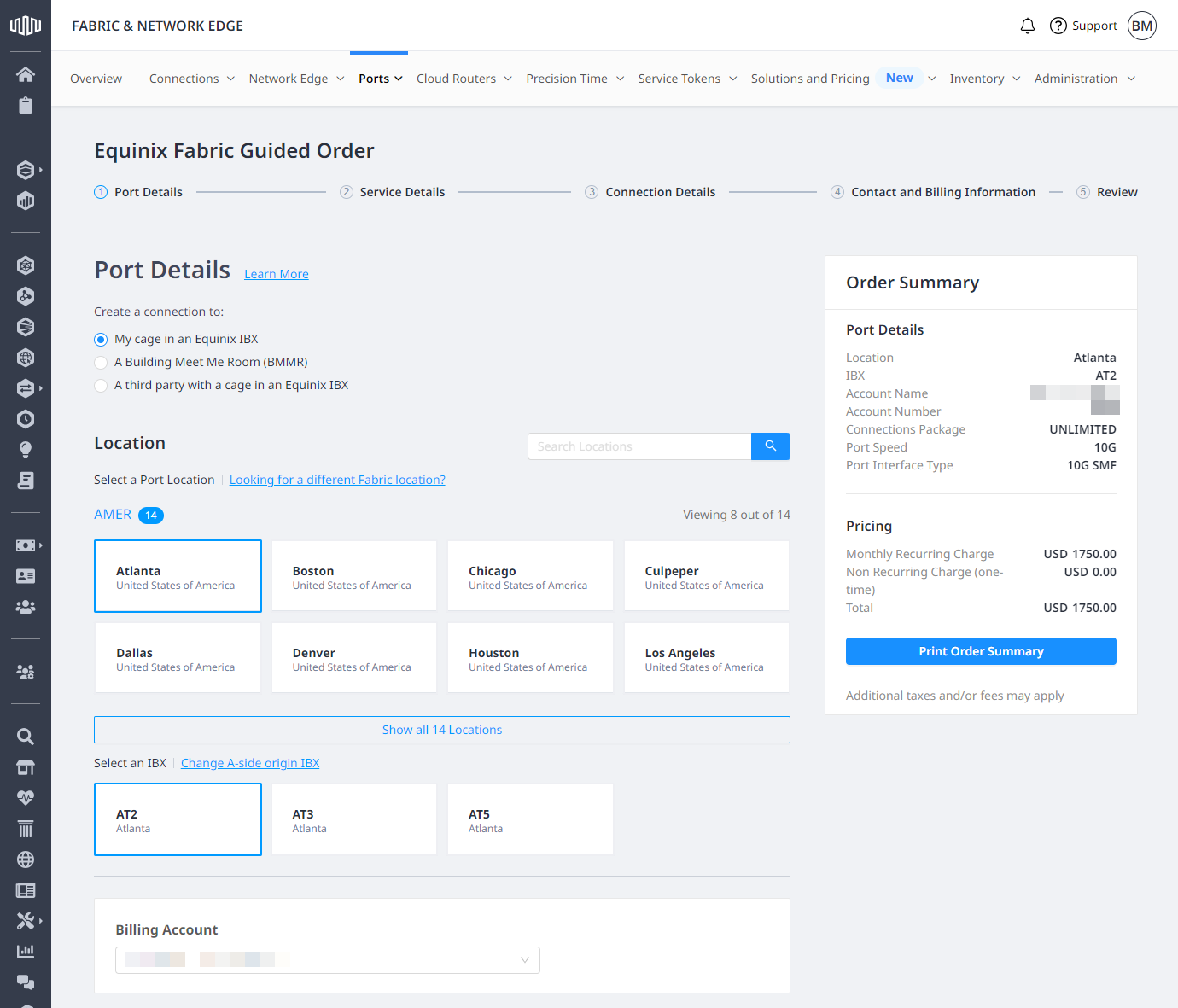
Task: Expand the Network Edge menu
Action: coord(297,79)
